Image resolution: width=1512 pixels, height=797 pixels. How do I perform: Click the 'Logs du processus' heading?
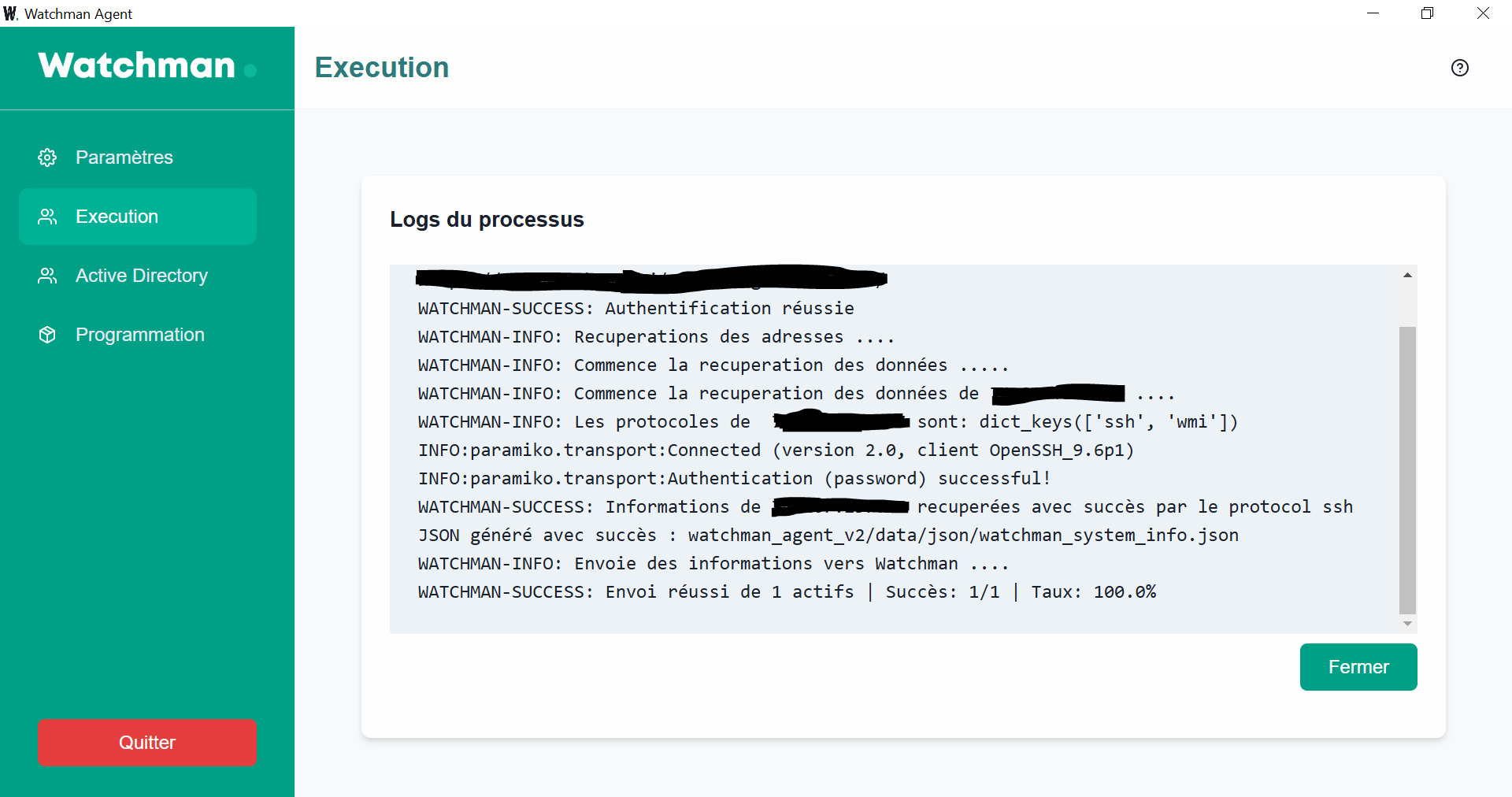pyautogui.click(x=487, y=220)
